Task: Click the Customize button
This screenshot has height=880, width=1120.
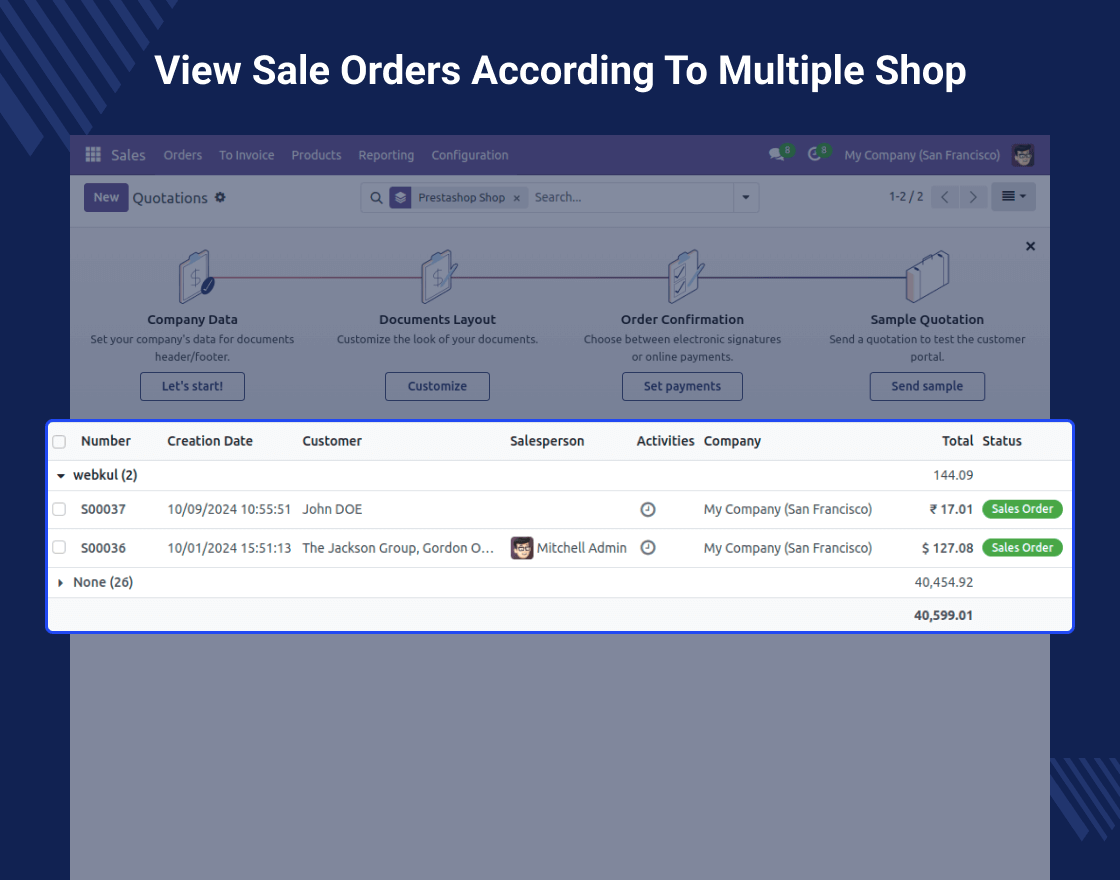Action: point(437,386)
